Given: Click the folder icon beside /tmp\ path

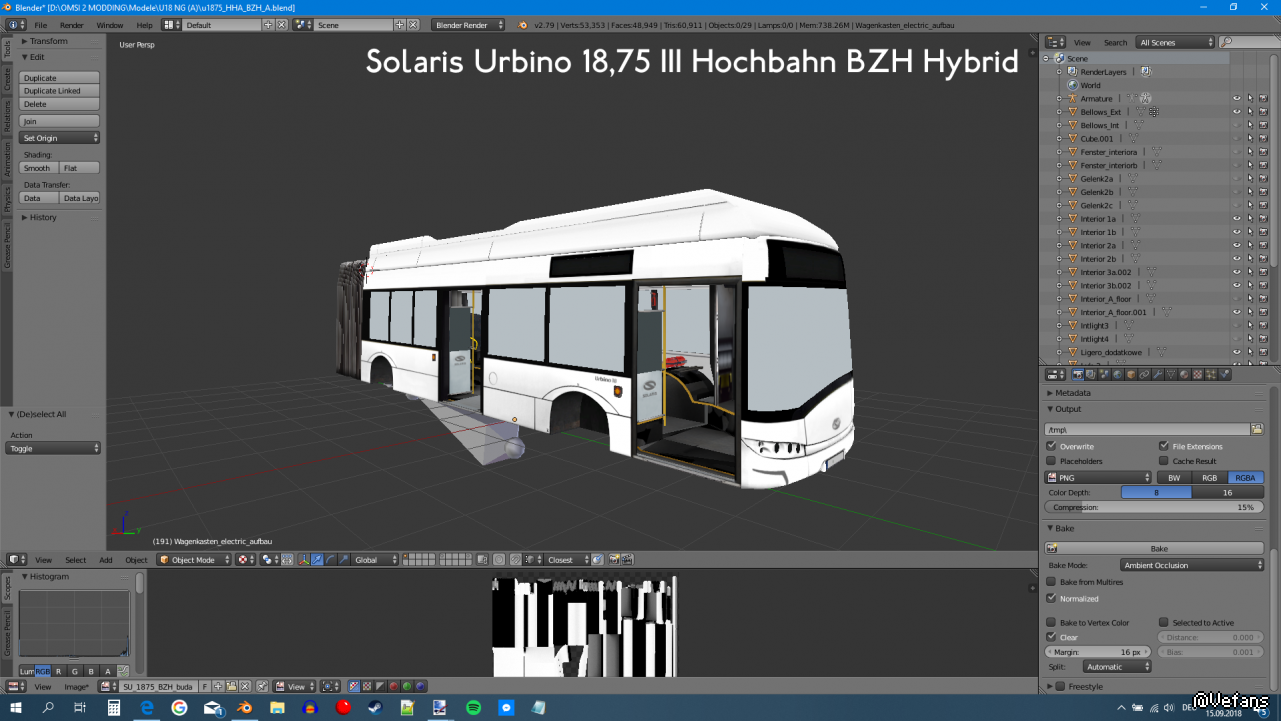Looking at the screenshot, I should [1257, 429].
